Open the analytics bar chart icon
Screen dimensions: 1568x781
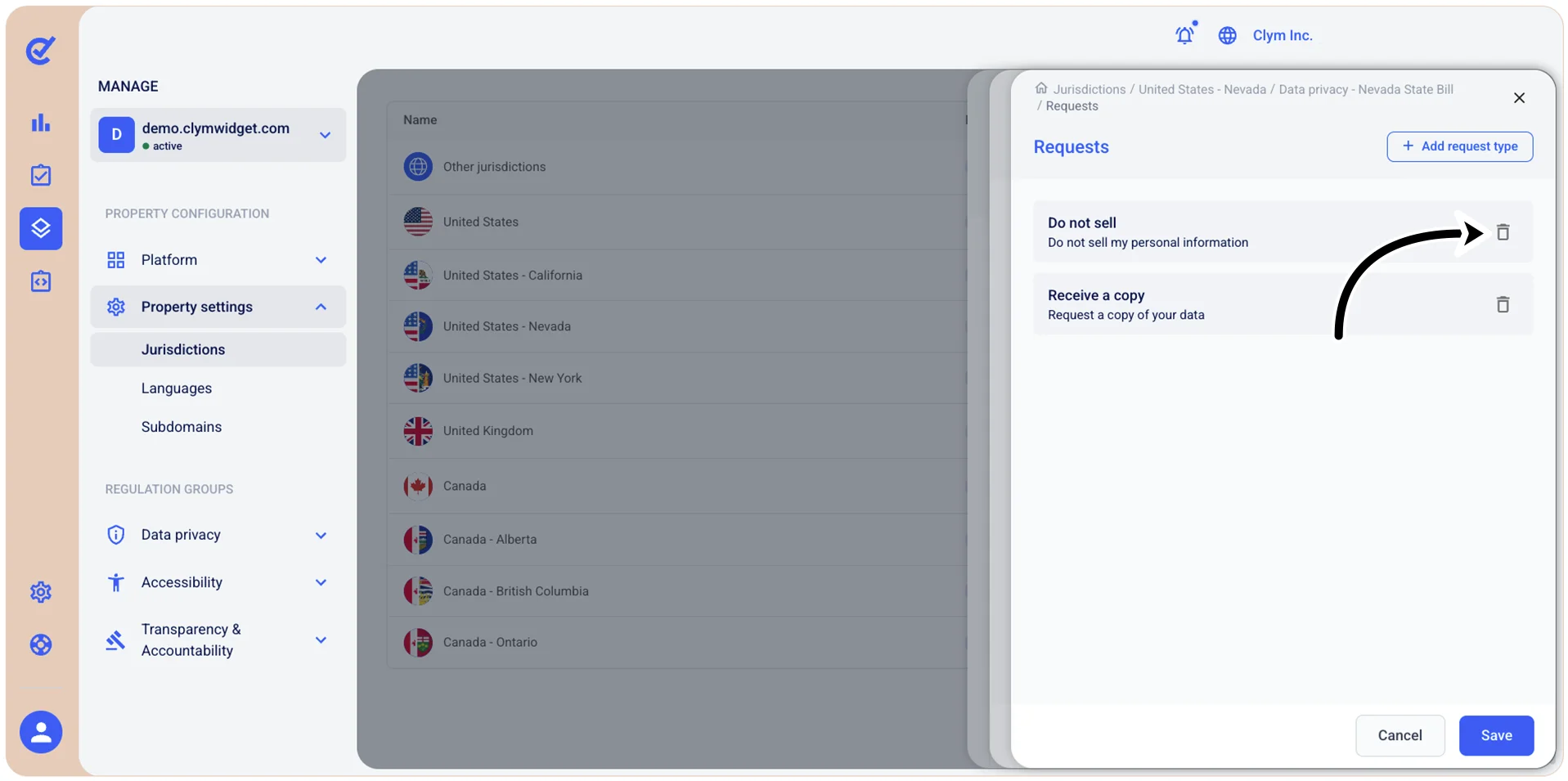(41, 123)
